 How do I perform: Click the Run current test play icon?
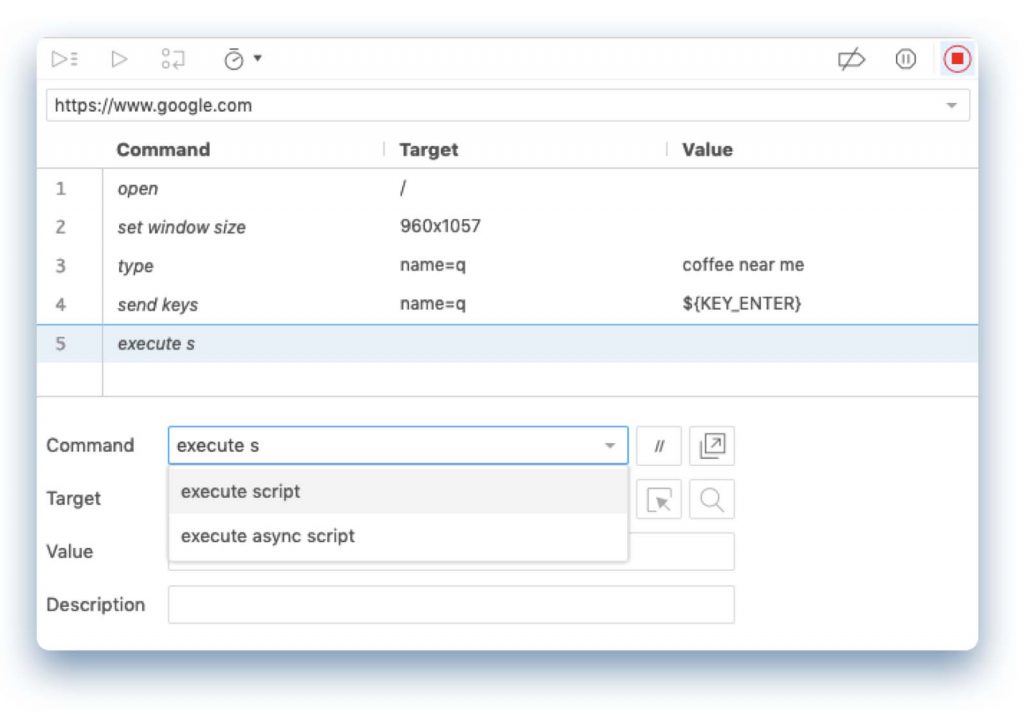tap(119, 60)
